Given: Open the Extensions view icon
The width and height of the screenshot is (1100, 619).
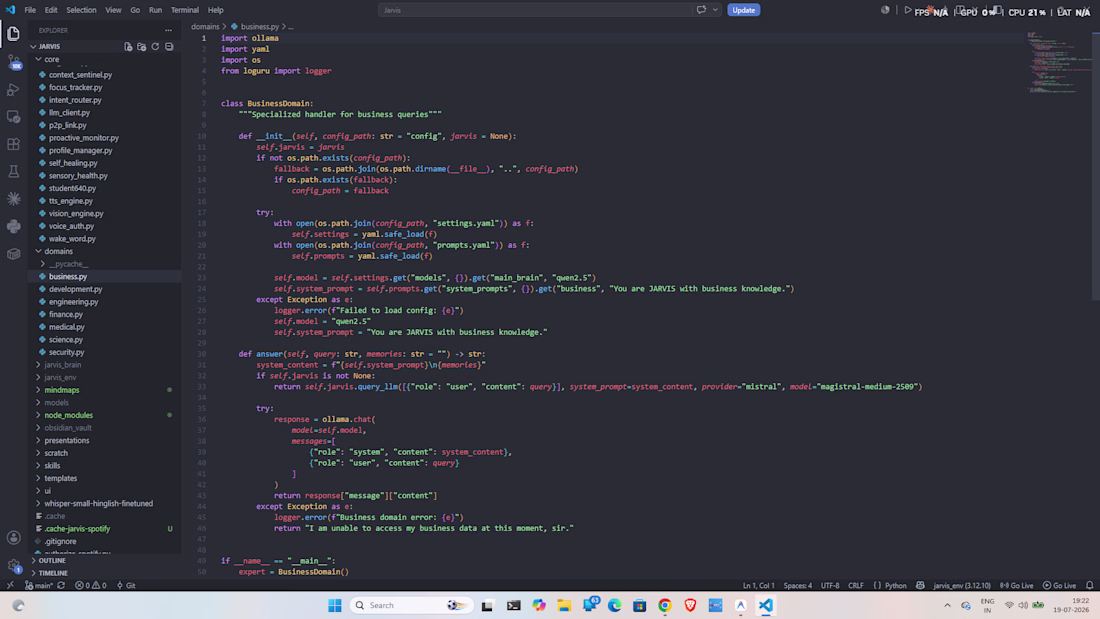Looking at the screenshot, I should pos(13,144).
